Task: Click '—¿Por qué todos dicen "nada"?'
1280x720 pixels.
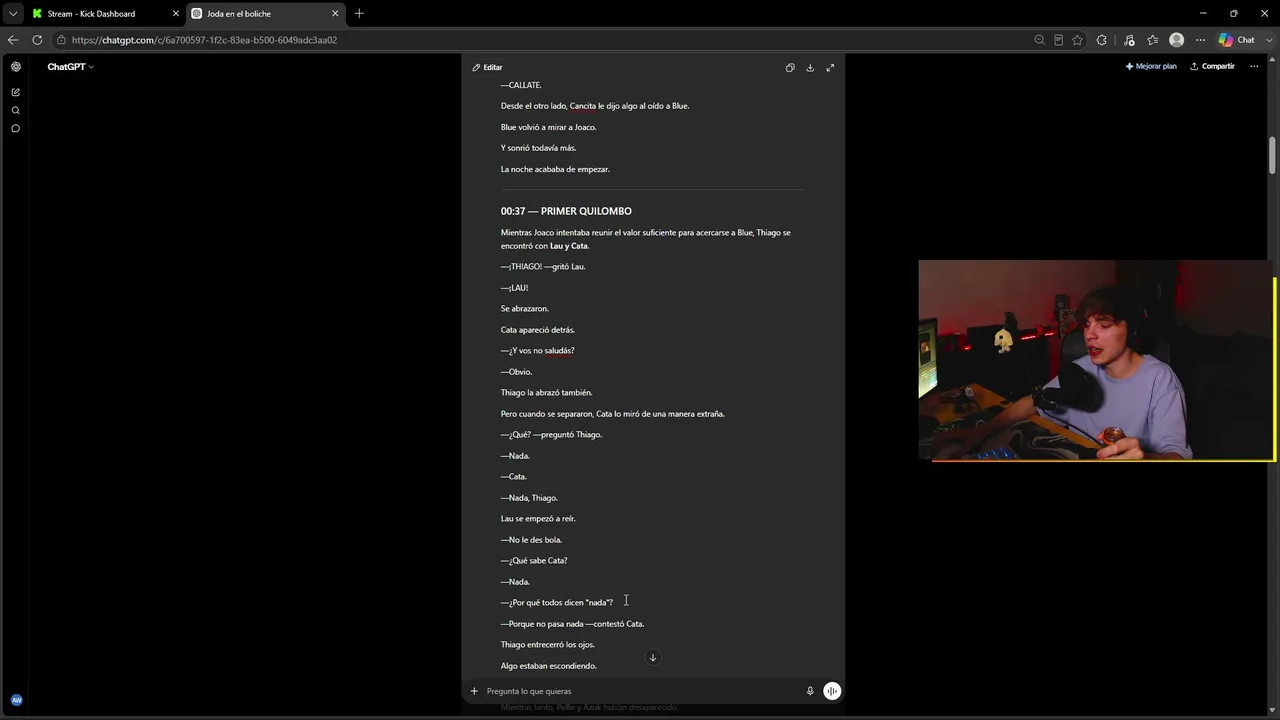Action: pos(557,603)
